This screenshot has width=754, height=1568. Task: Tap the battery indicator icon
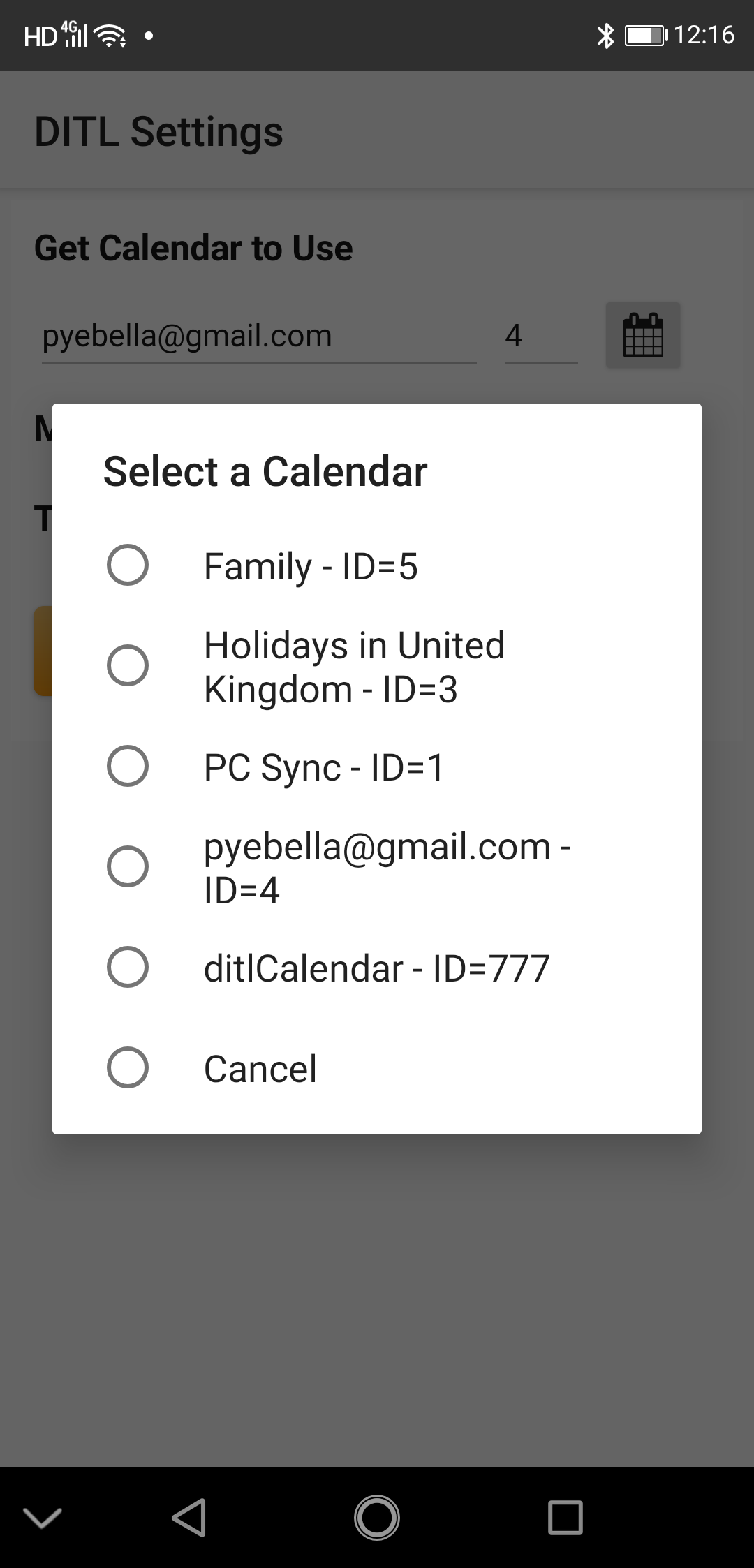point(645,35)
